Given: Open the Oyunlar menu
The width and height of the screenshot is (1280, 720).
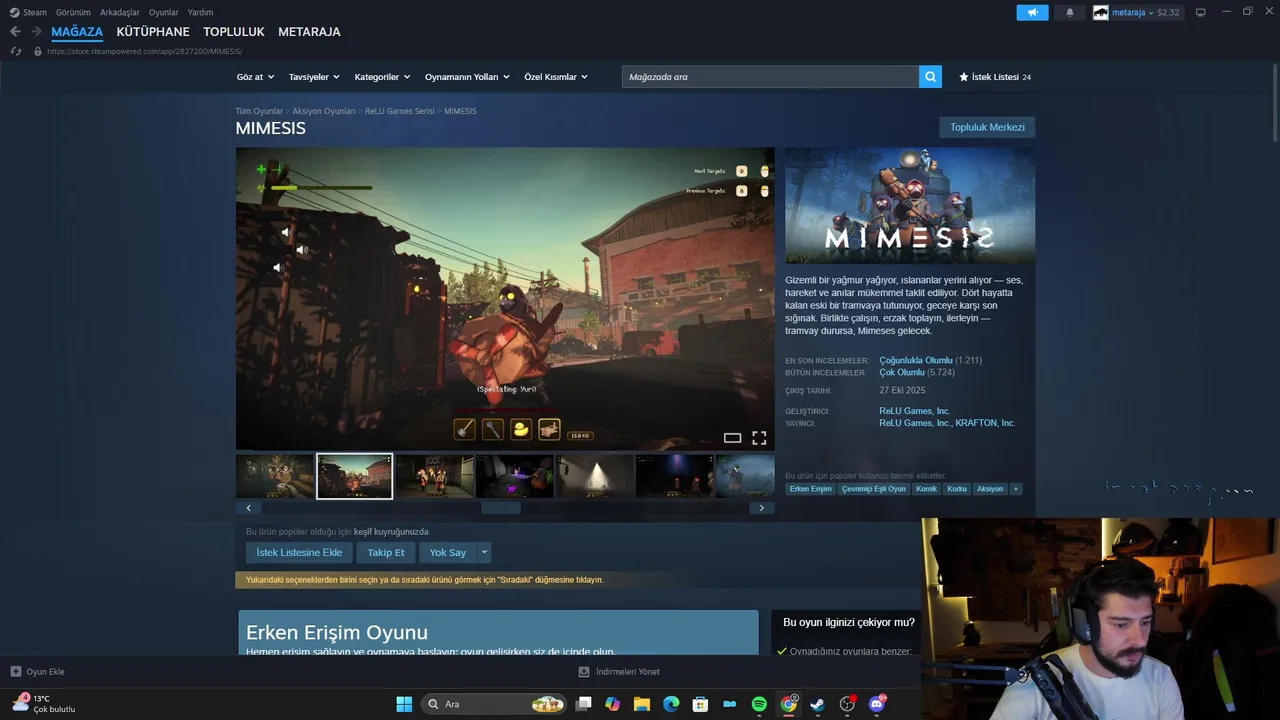Looking at the screenshot, I should coord(164,12).
